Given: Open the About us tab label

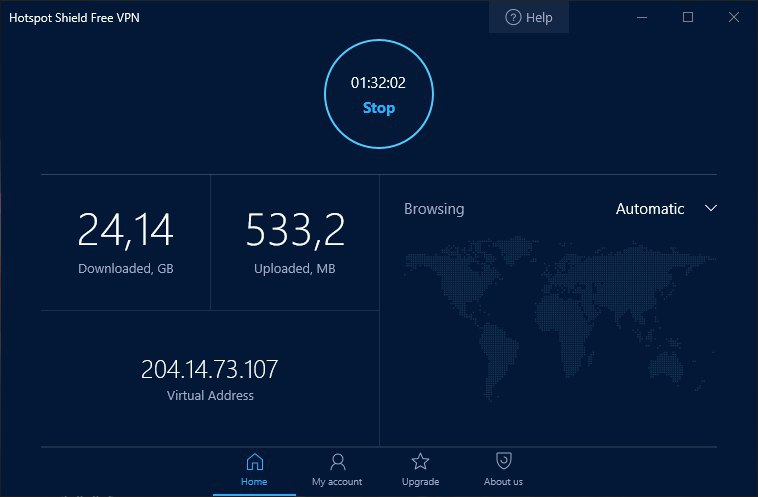Looking at the screenshot, I should click(x=503, y=482).
